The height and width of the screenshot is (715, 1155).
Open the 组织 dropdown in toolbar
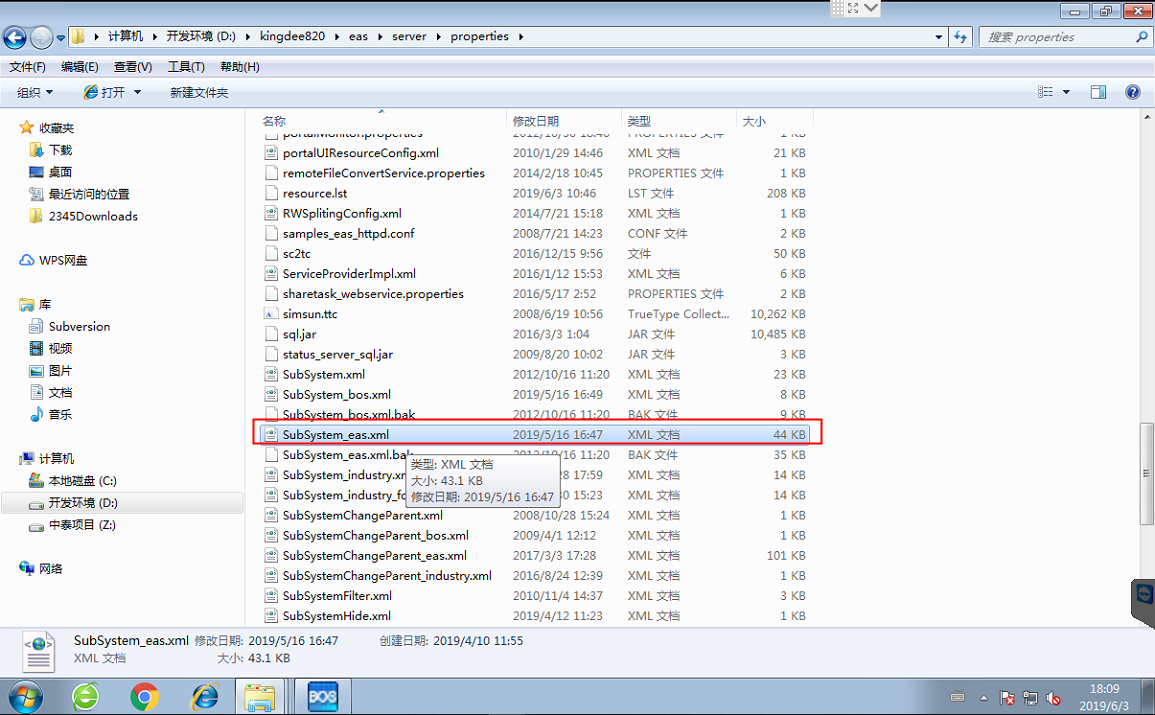35,92
